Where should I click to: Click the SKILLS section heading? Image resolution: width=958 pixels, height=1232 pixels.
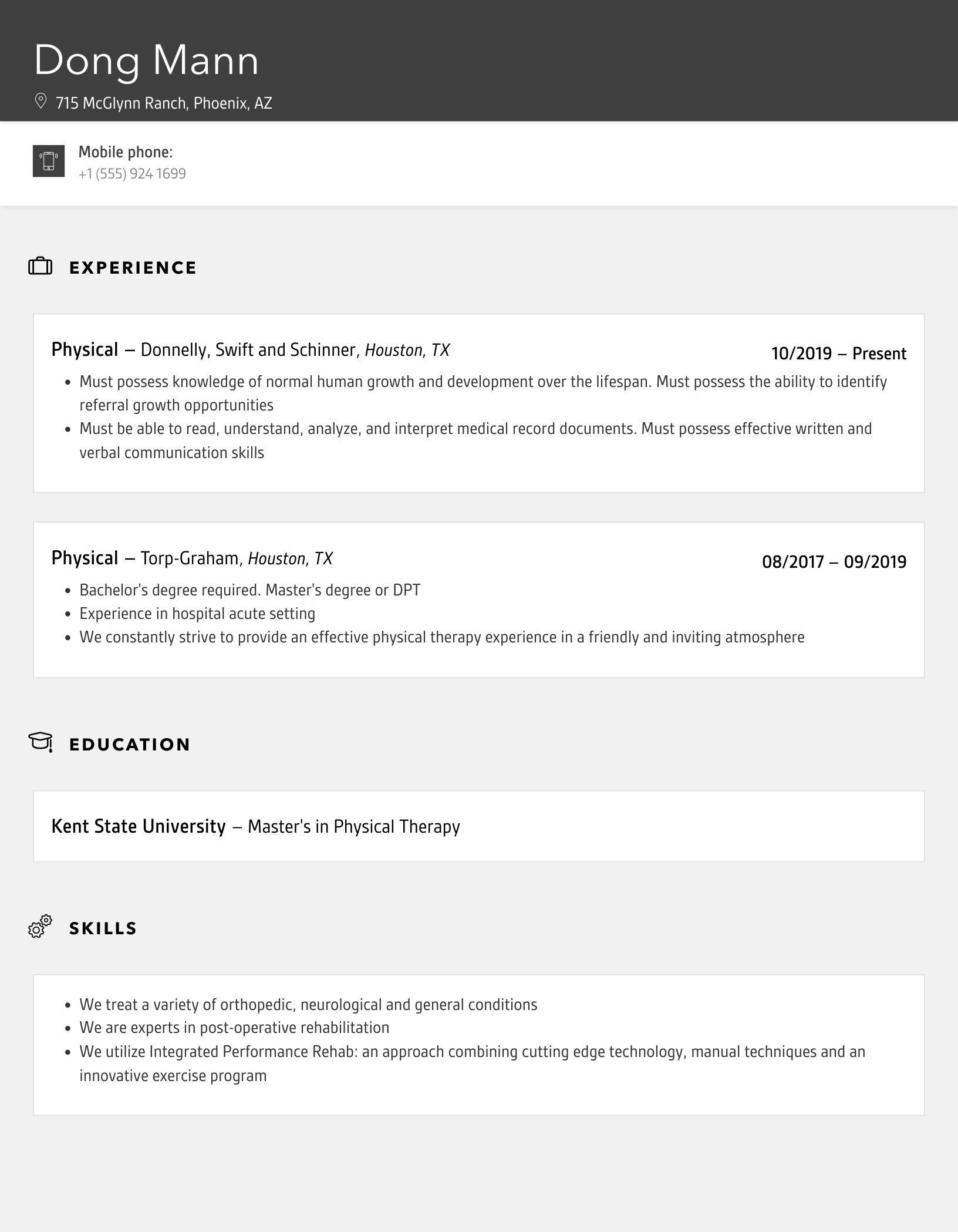[103, 928]
